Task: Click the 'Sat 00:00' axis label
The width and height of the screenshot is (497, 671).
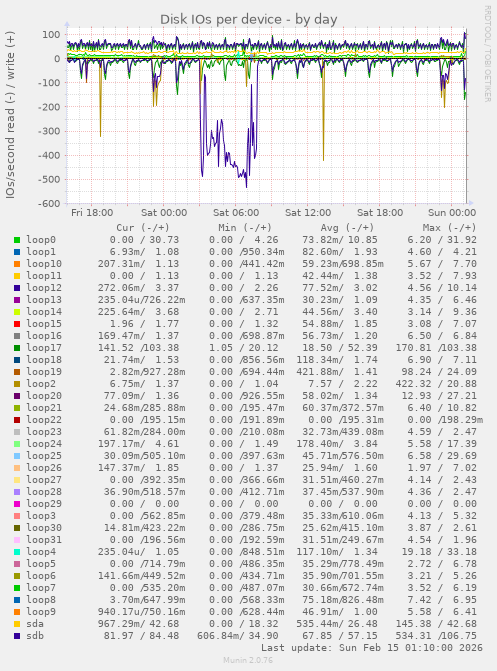Action: tap(164, 213)
